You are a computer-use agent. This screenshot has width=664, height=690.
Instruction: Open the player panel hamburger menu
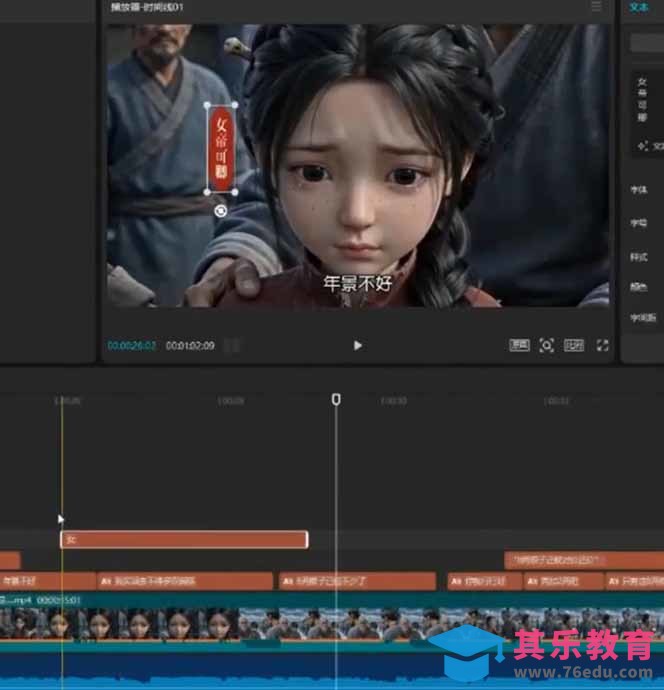click(596, 6)
